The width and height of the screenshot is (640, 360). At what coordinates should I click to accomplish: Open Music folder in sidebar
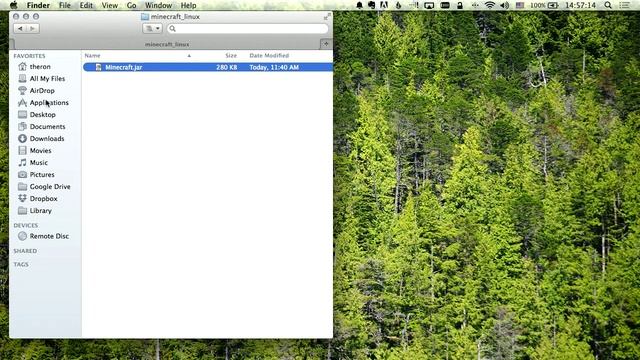(38, 162)
